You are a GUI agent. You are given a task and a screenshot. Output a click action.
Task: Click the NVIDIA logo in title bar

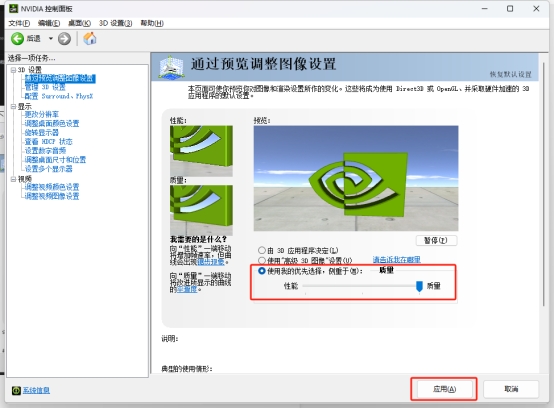13,8
